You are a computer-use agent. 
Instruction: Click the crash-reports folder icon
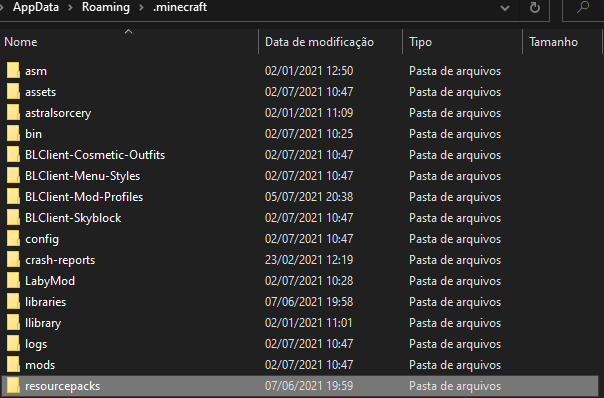[13, 260]
